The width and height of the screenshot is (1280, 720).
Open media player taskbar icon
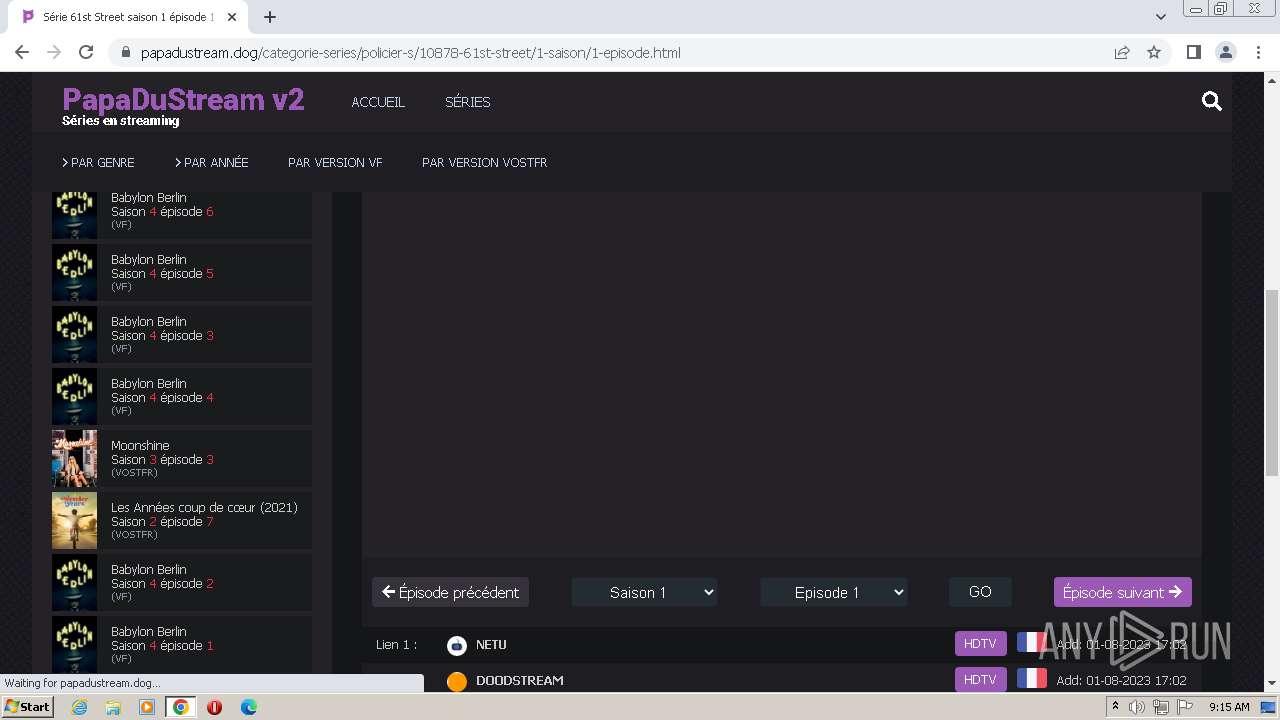tap(147, 707)
